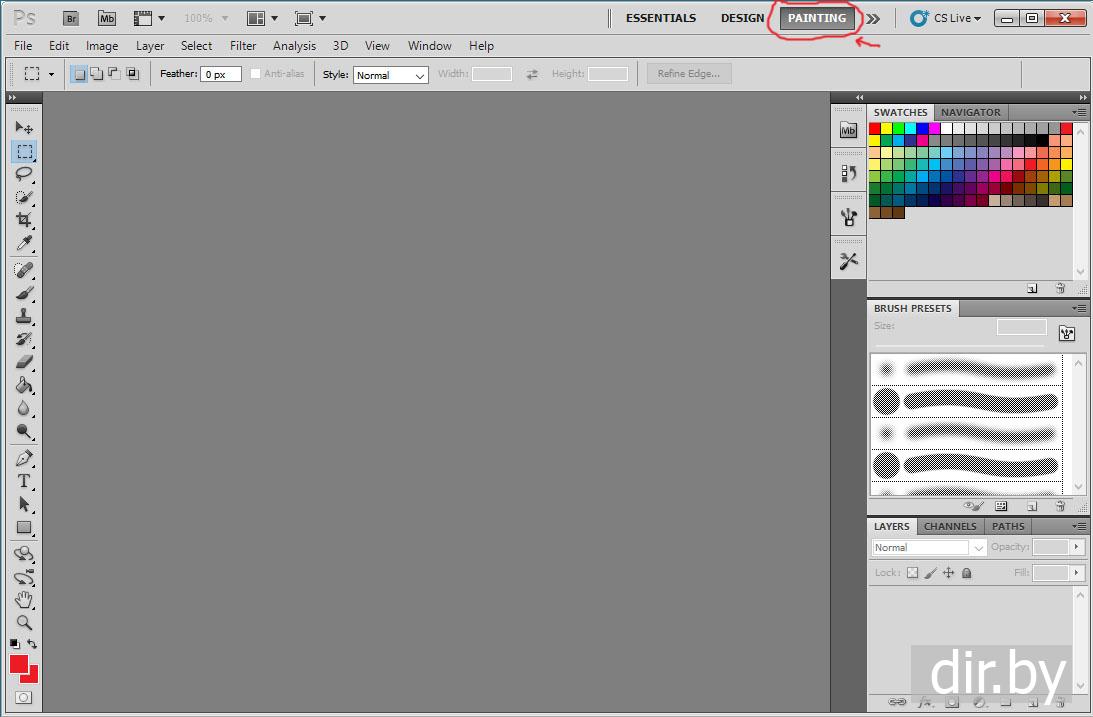Select the Hand tool
This screenshot has height=717, width=1093.
(24, 599)
